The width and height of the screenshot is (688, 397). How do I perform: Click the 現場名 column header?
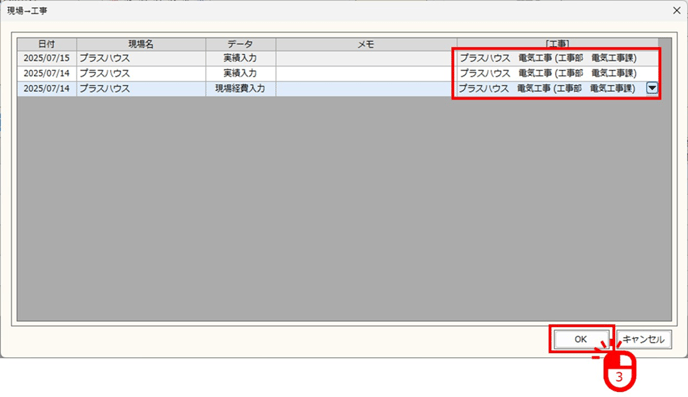[x=141, y=44]
